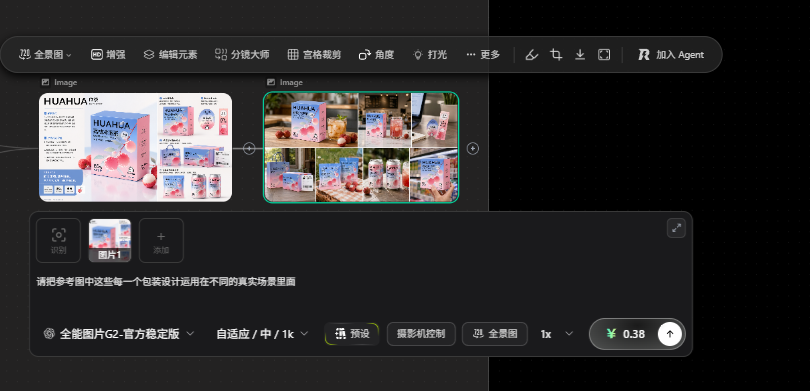Open the 自适应 / 中 / 1k size dropdown
The width and height of the screenshot is (810, 391).
[x=262, y=334]
